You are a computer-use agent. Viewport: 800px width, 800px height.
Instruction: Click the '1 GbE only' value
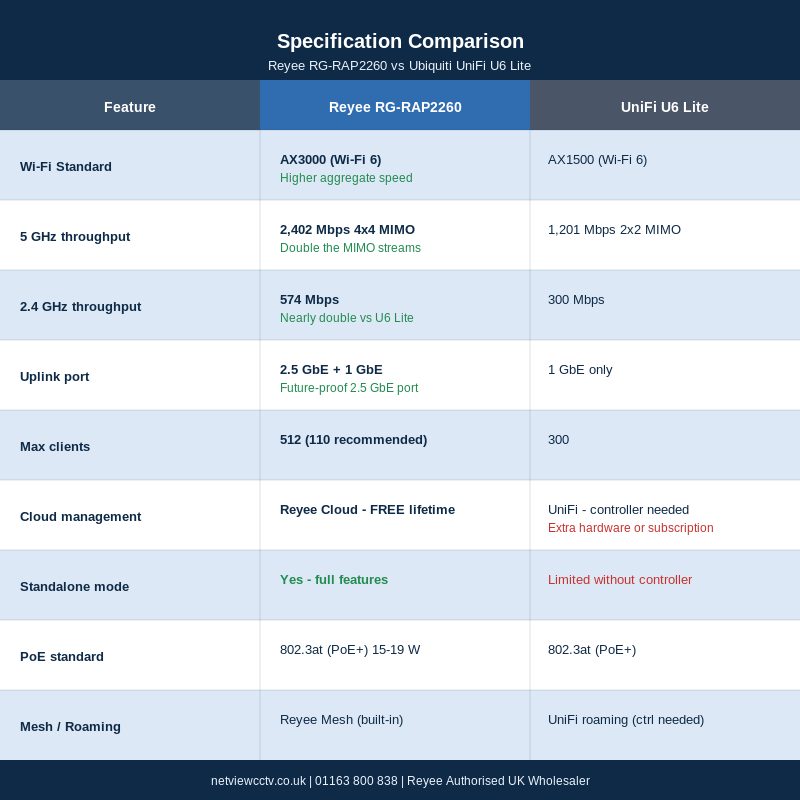(580, 369)
